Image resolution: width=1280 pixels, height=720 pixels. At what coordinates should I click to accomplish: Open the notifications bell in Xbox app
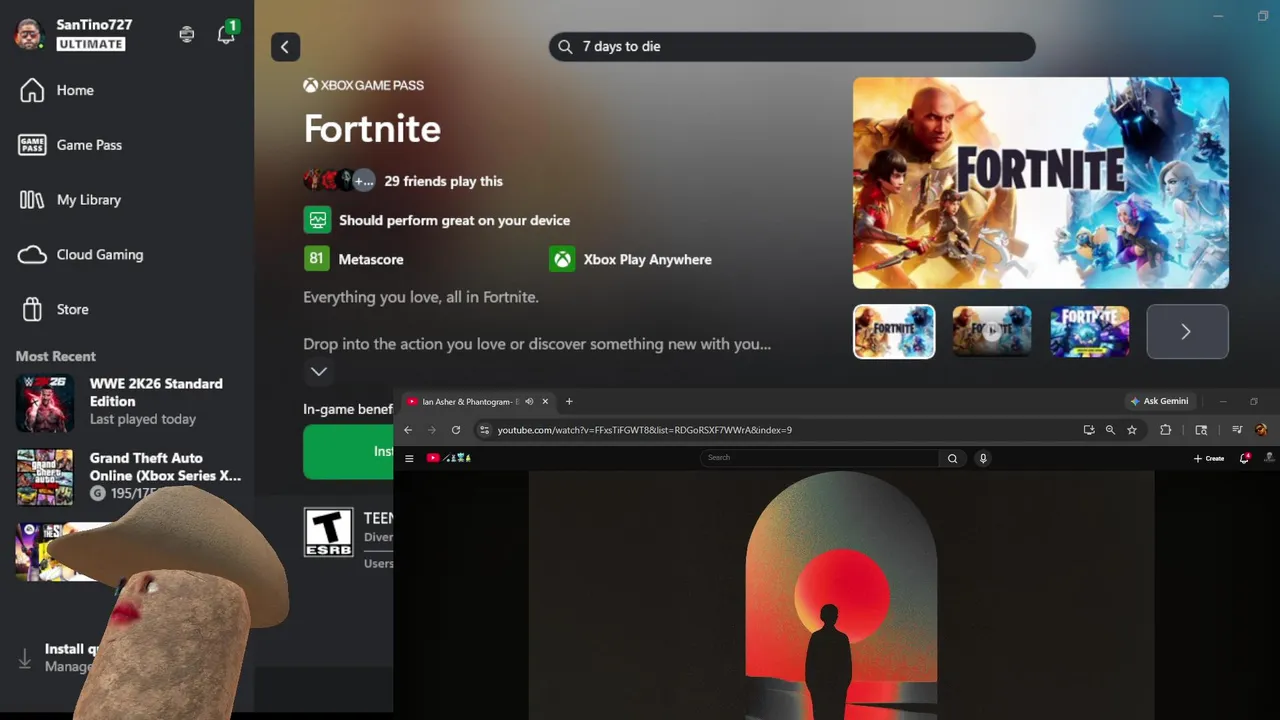pyautogui.click(x=226, y=34)
